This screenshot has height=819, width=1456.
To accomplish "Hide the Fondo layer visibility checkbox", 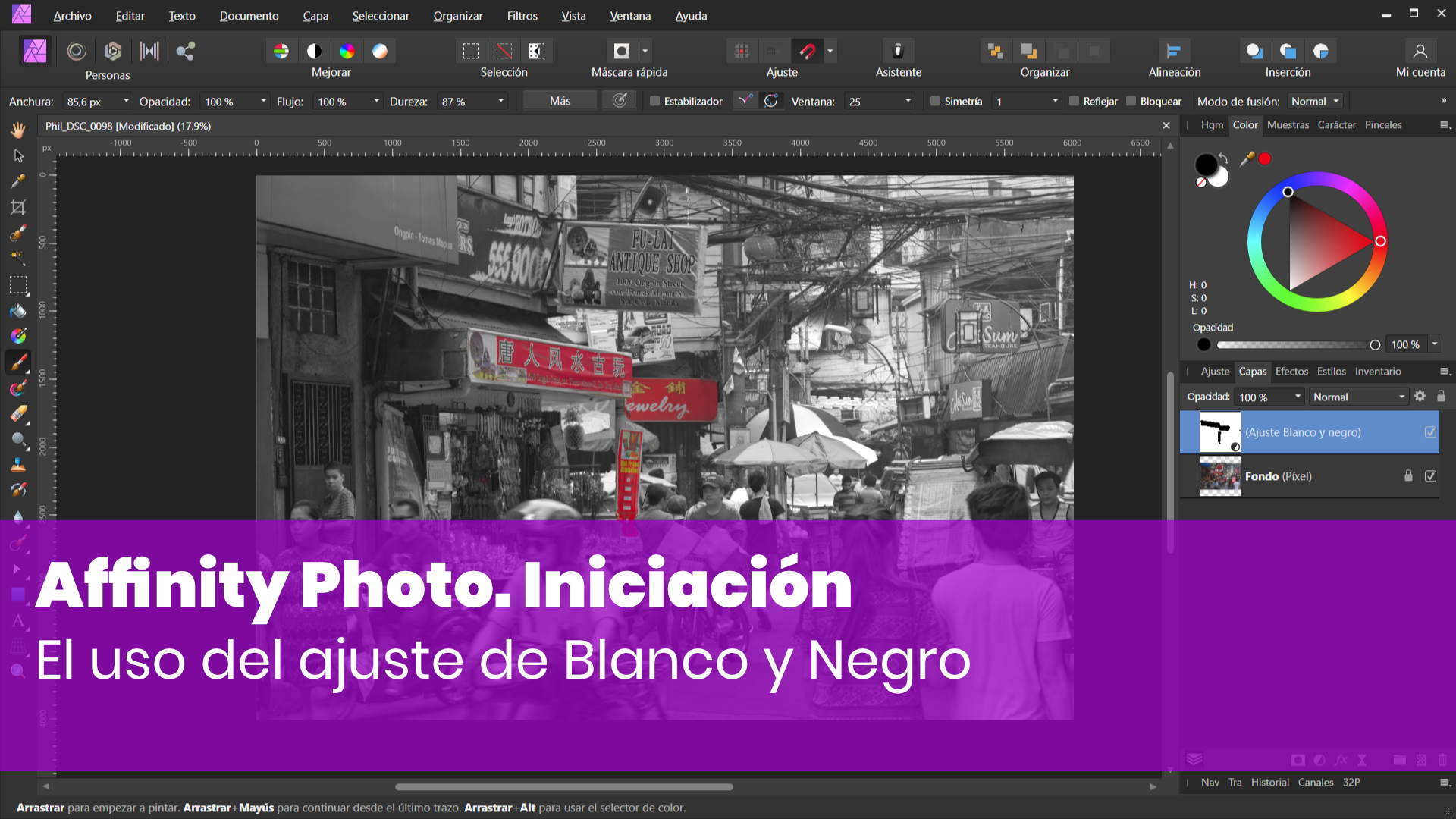I will pyautogui.click(x=1430, y=476).
